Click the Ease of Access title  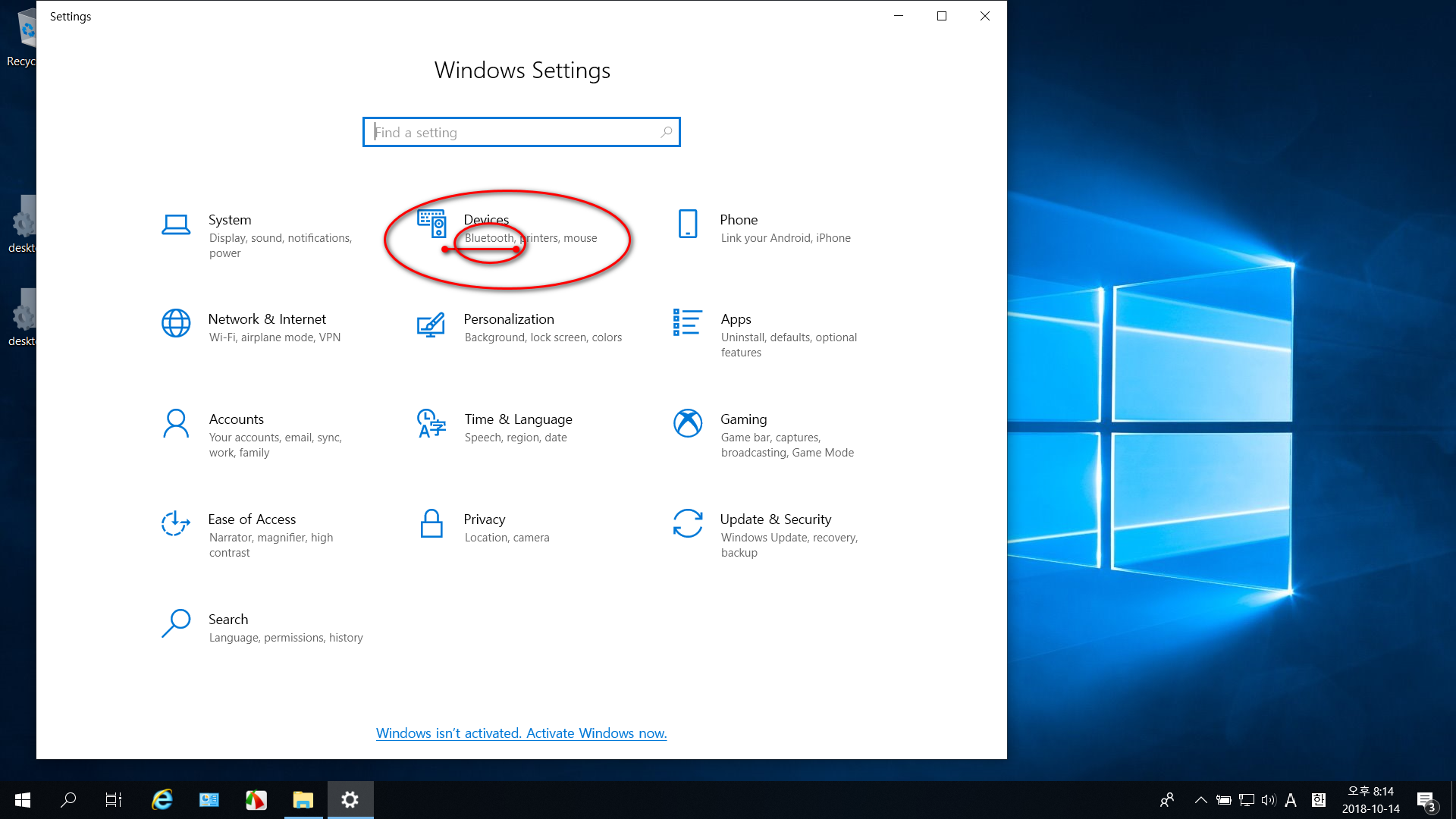[252, 519]
